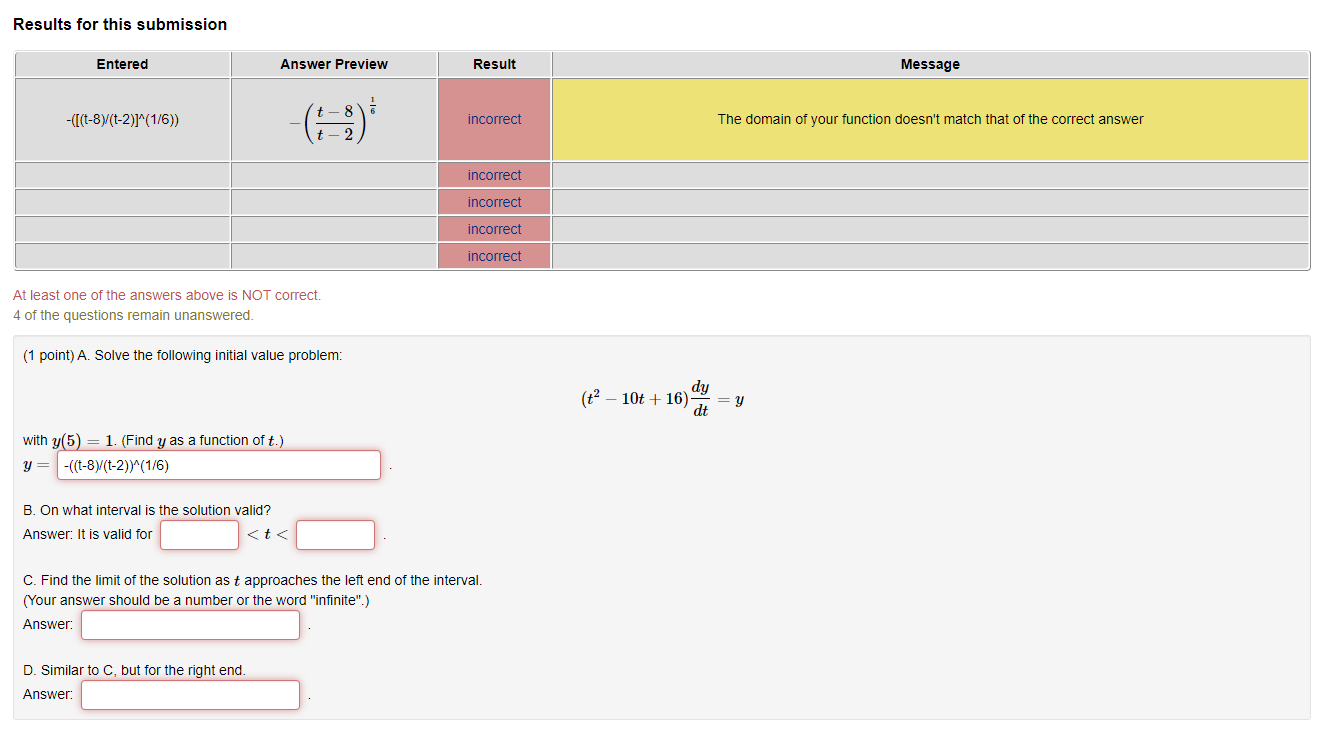
Task: Click the fourth incorrect result cell
Action: pos(494,228)
